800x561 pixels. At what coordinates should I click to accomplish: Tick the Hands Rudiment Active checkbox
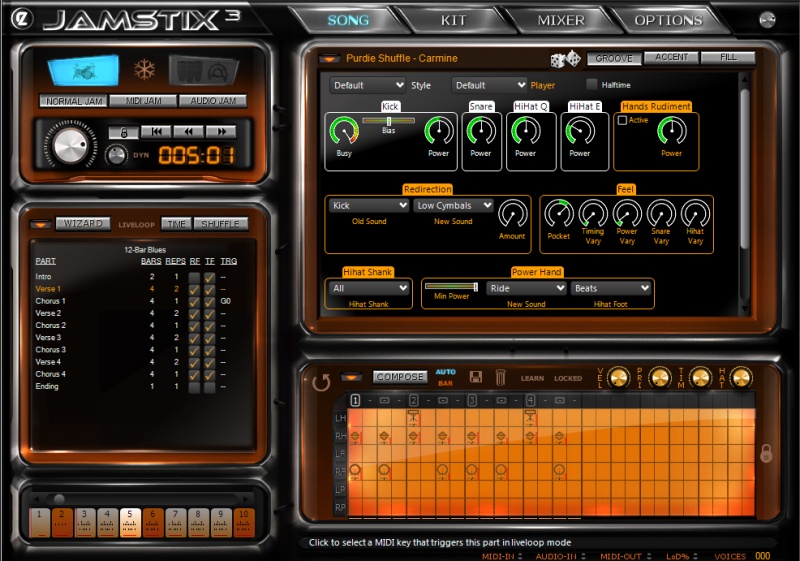point(623,120)
